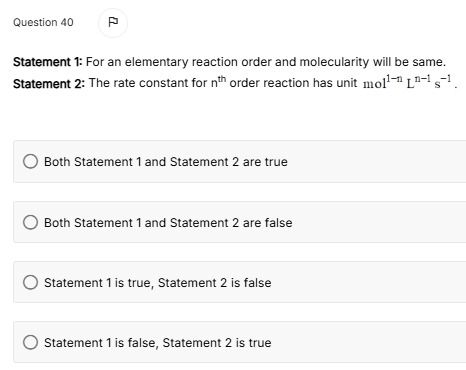
Task: Choose radio: Statement 1 true, Statement 2 false
Action: coord(30,282)
